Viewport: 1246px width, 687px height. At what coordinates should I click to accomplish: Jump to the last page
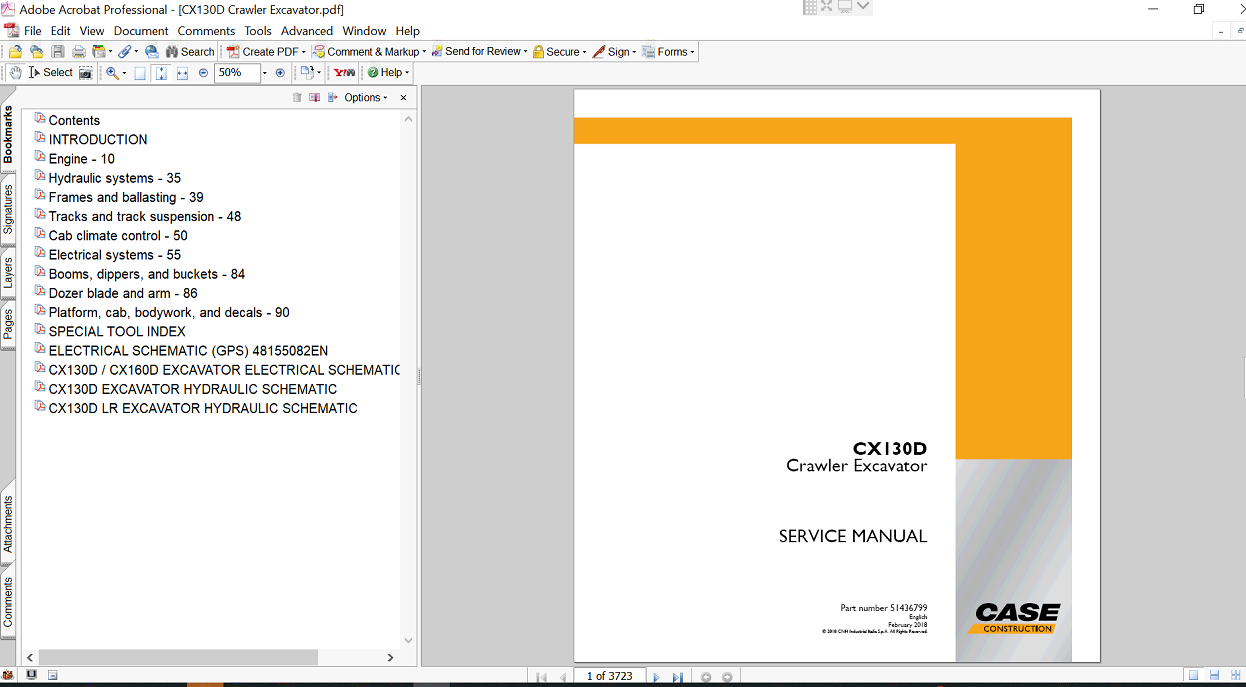click(677, 677)
